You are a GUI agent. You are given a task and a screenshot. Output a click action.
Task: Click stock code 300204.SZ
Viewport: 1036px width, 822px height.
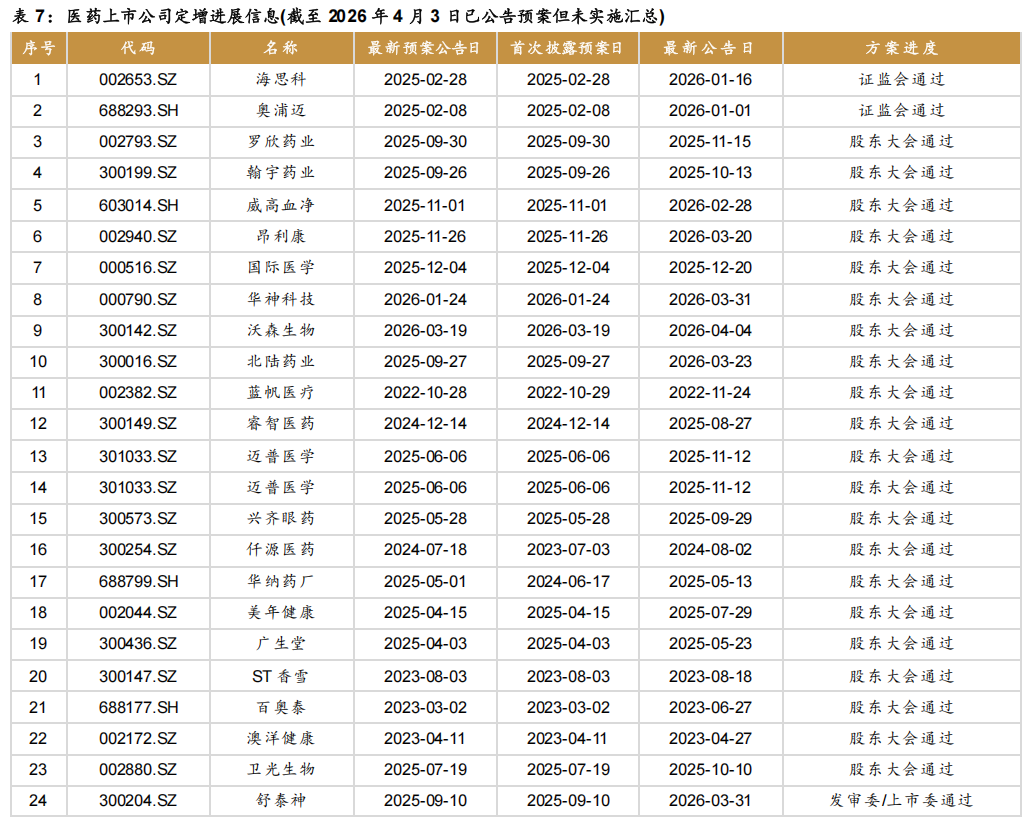click(x=138, y=801)
